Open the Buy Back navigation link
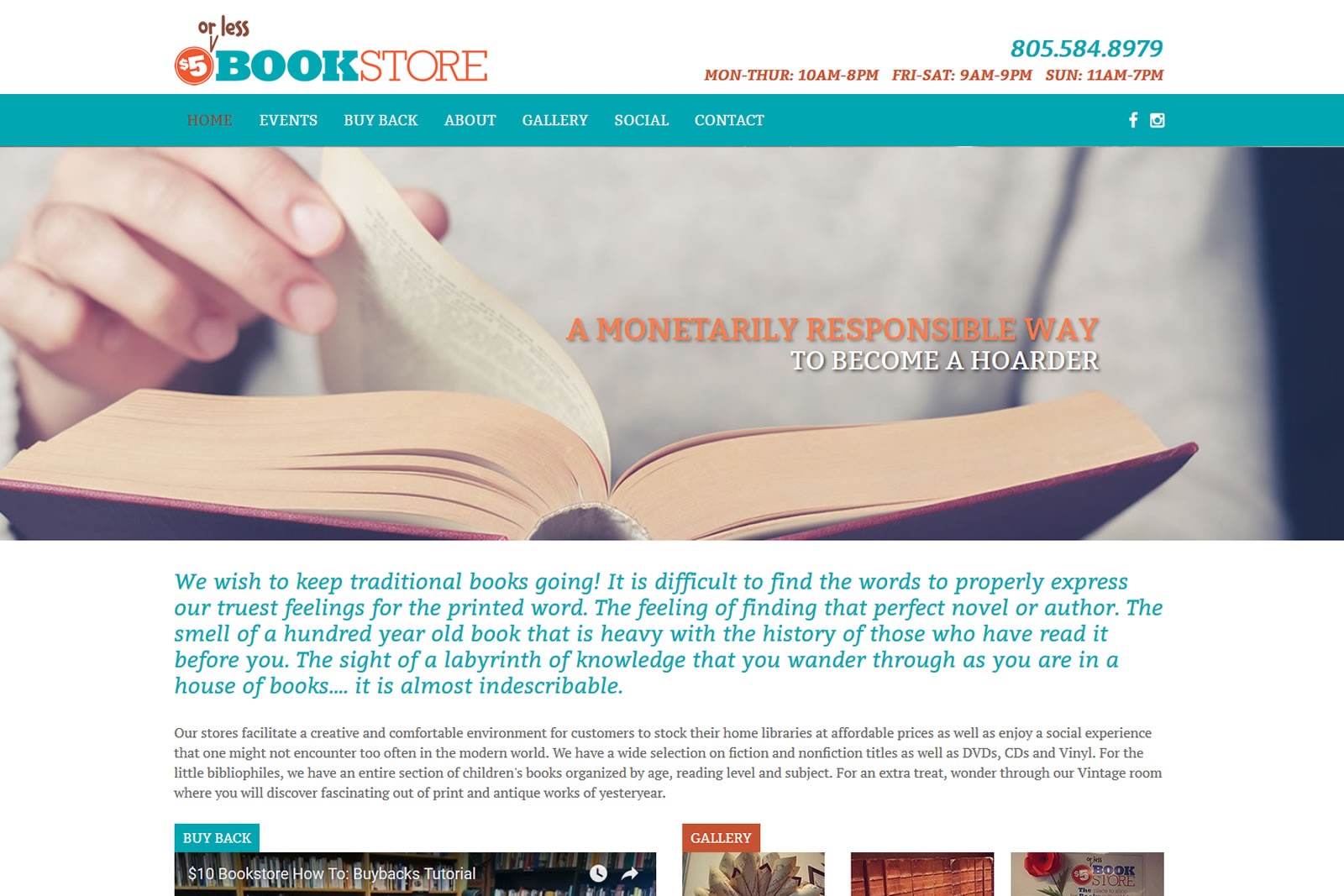The image size is (1344, 896). point(381,120)
